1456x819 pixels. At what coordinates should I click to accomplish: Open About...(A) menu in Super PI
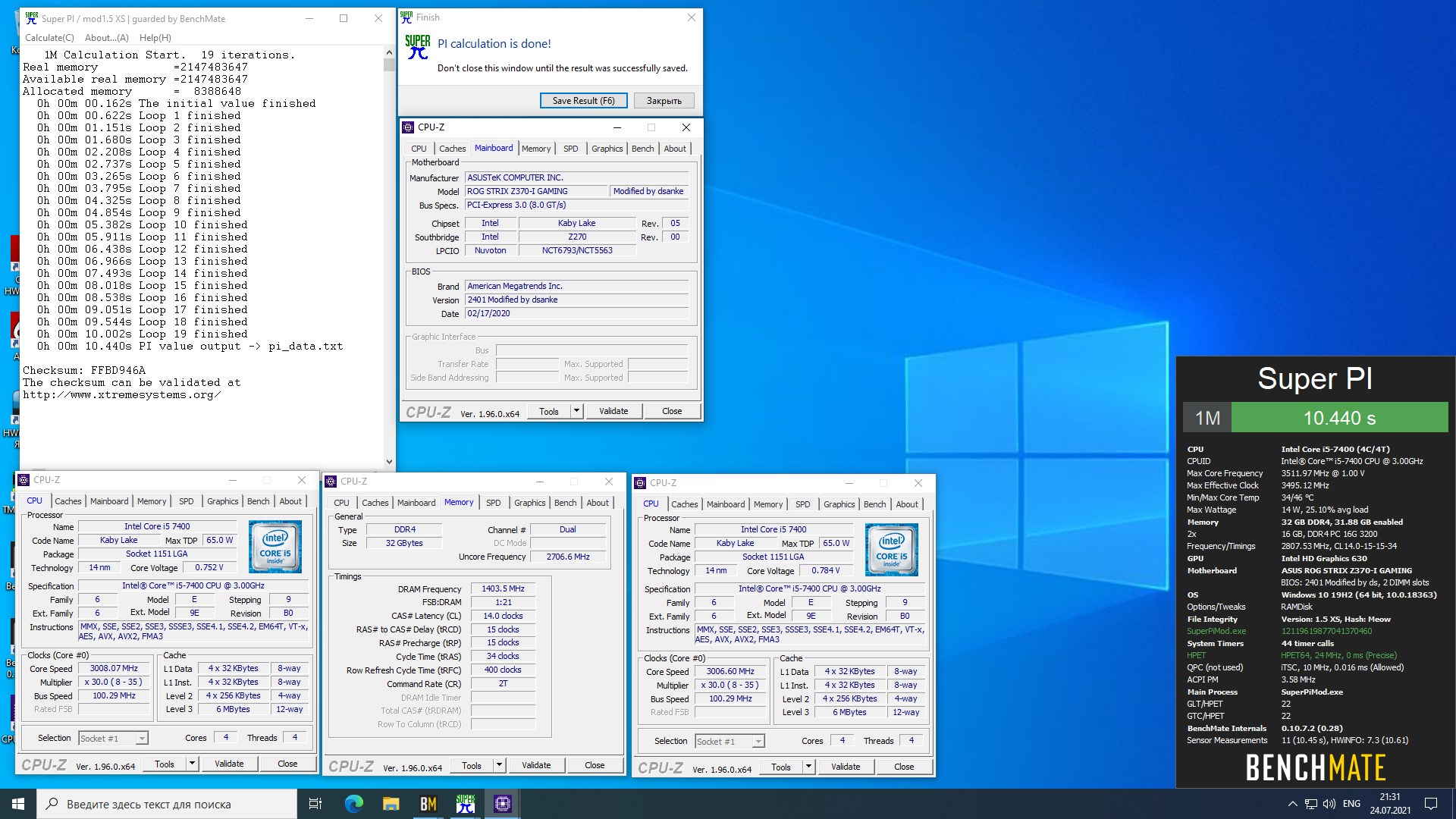pyautogui.click(x=106, y=37)
